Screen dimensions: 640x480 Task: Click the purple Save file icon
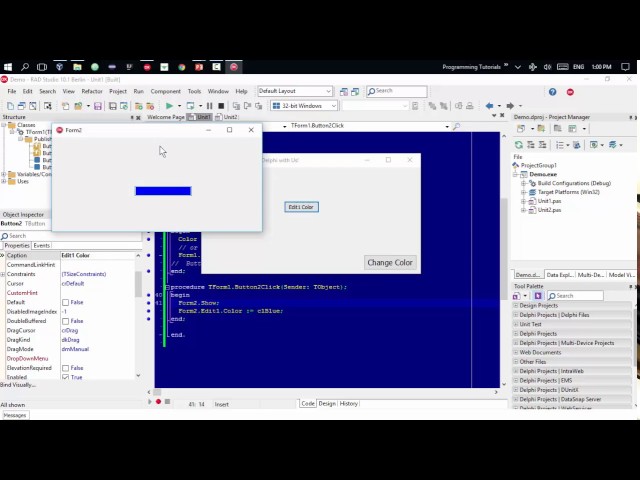[x=98, y=106]
